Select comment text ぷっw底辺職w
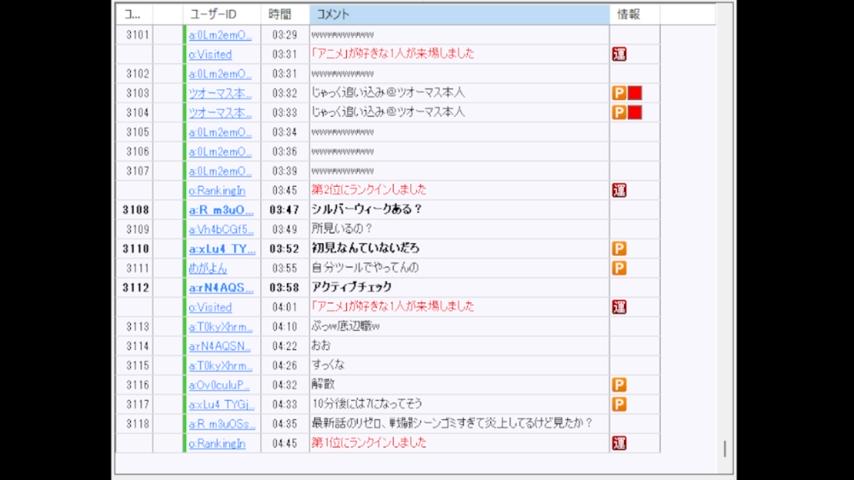This screenshot has width=854, height=480. pos(345,326)
